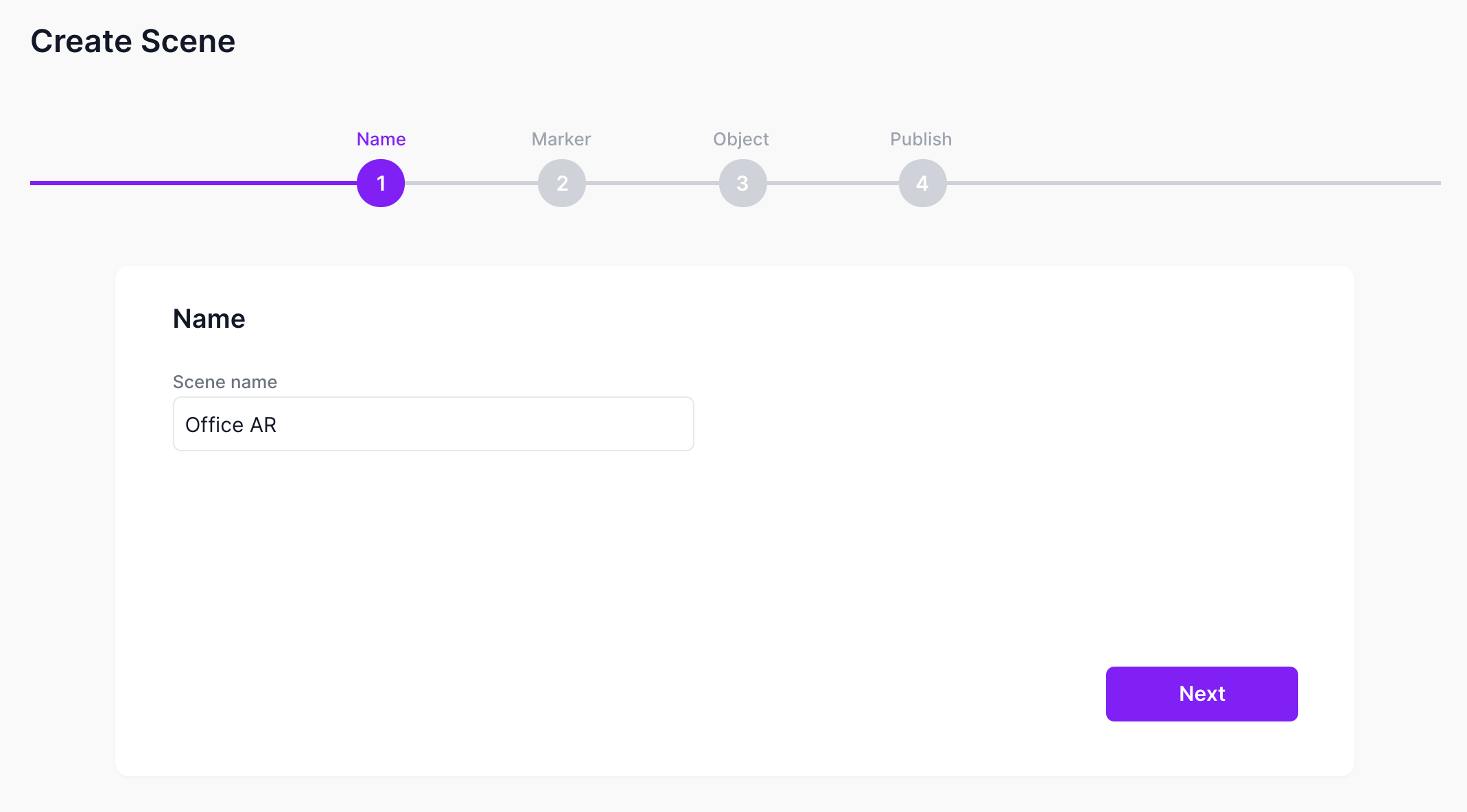Jump to step 2 circle
Image resolution: width=1467 pixels, height=812 pixels.
(562, 183)
